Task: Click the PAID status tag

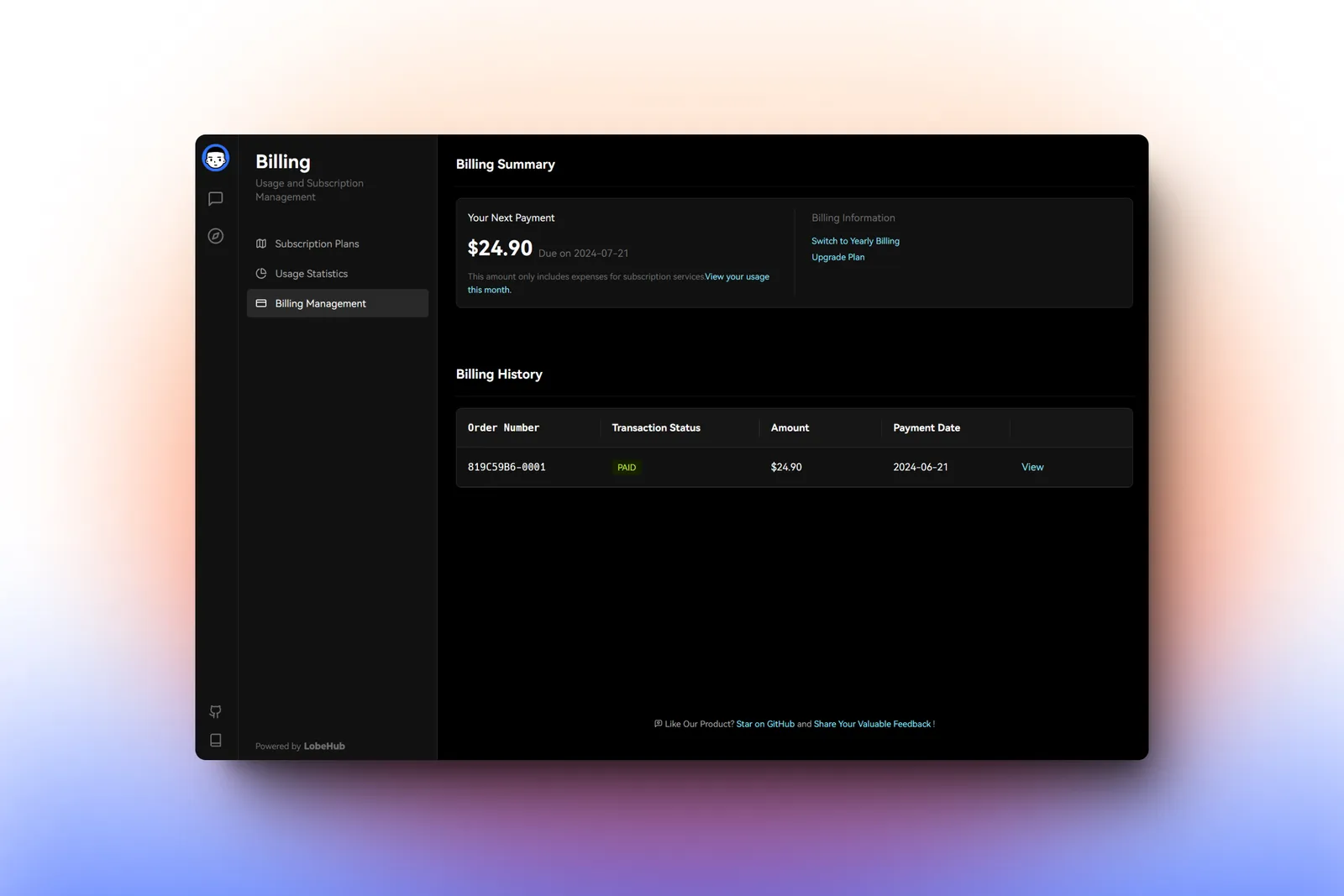Action: coord(627,468)
